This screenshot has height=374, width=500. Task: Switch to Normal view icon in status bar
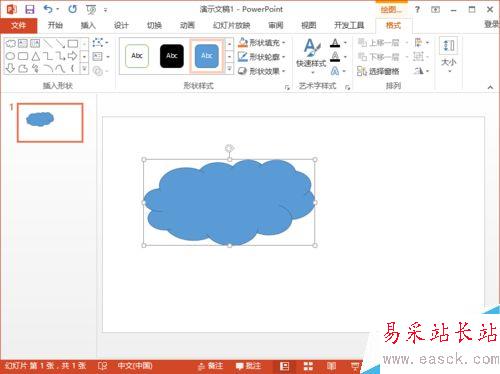click(284, 366)
